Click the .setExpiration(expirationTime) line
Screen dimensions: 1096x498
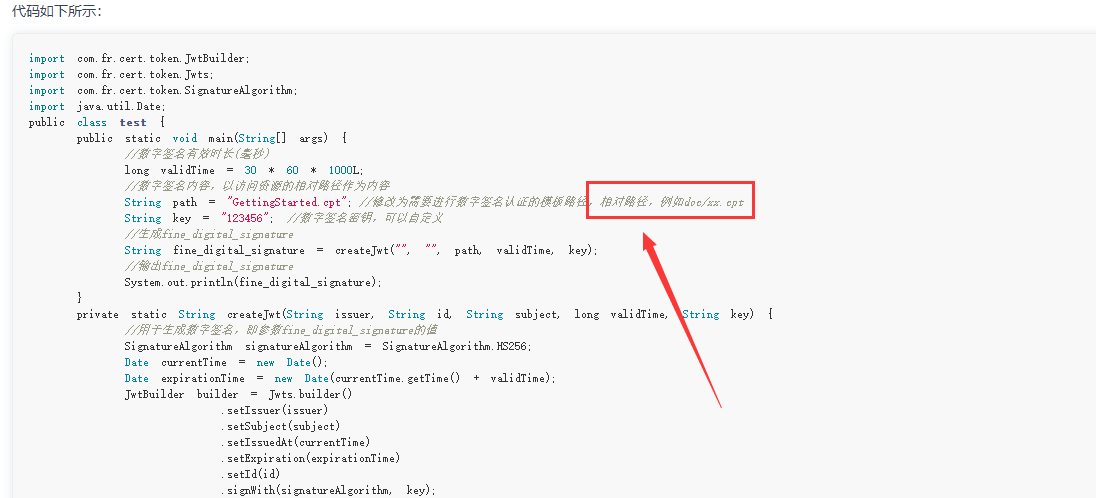(310, 458)
